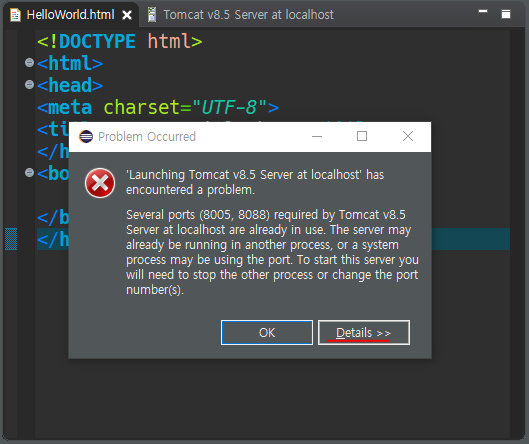
Task: Click the 'Launching Tomcat v8.5' message text
Action: (255, 182)
